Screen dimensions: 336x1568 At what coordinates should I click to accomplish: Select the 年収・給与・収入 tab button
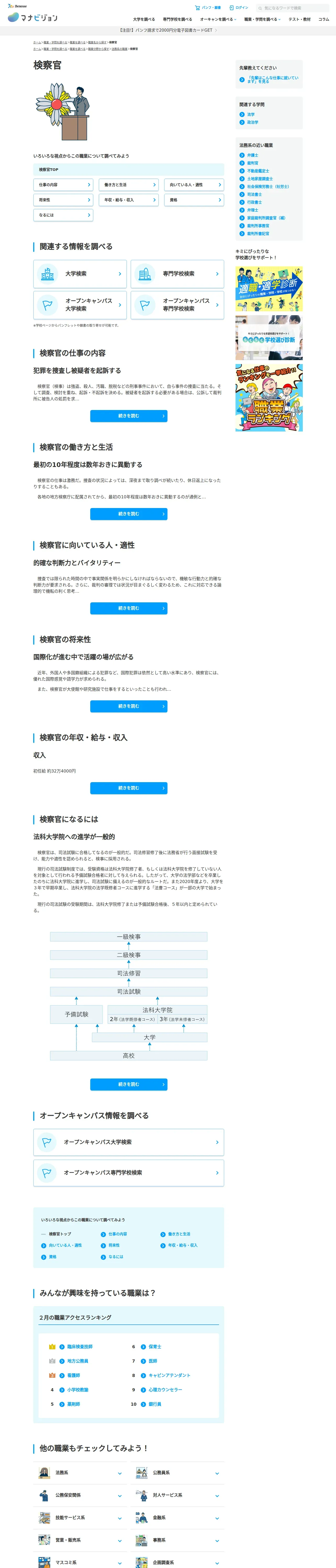[x=129, y=200]
